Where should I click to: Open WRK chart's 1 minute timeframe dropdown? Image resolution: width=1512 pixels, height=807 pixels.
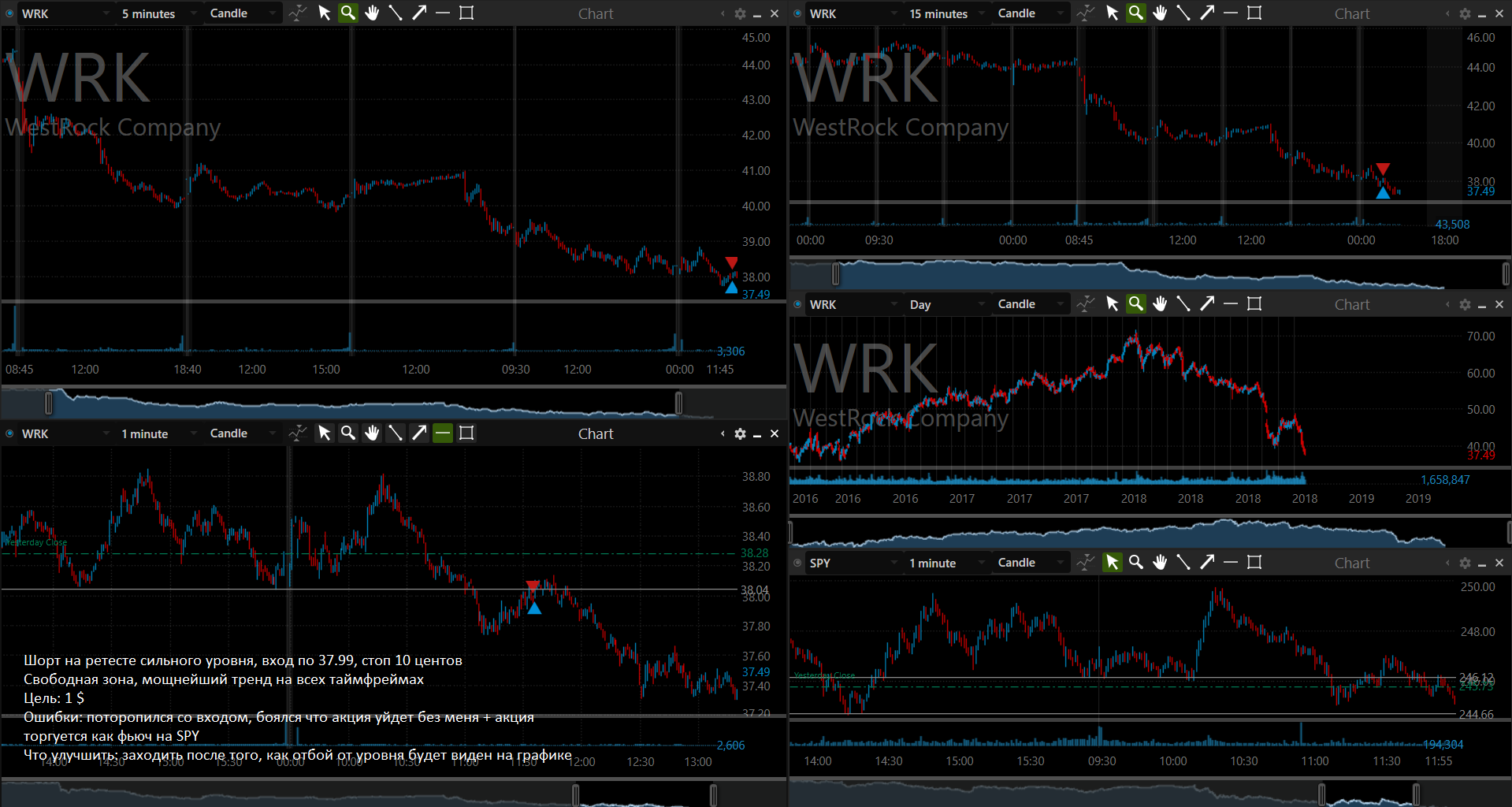pos(158,433)
